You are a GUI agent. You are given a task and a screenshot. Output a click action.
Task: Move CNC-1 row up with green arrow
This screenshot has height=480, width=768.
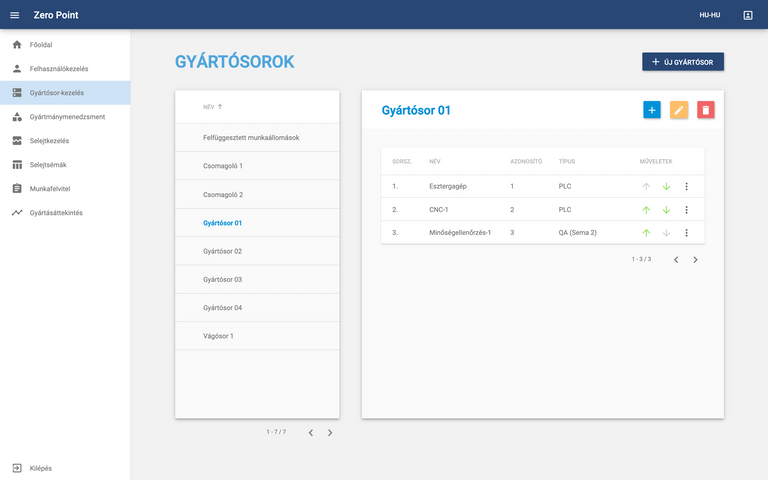[646, 210]
